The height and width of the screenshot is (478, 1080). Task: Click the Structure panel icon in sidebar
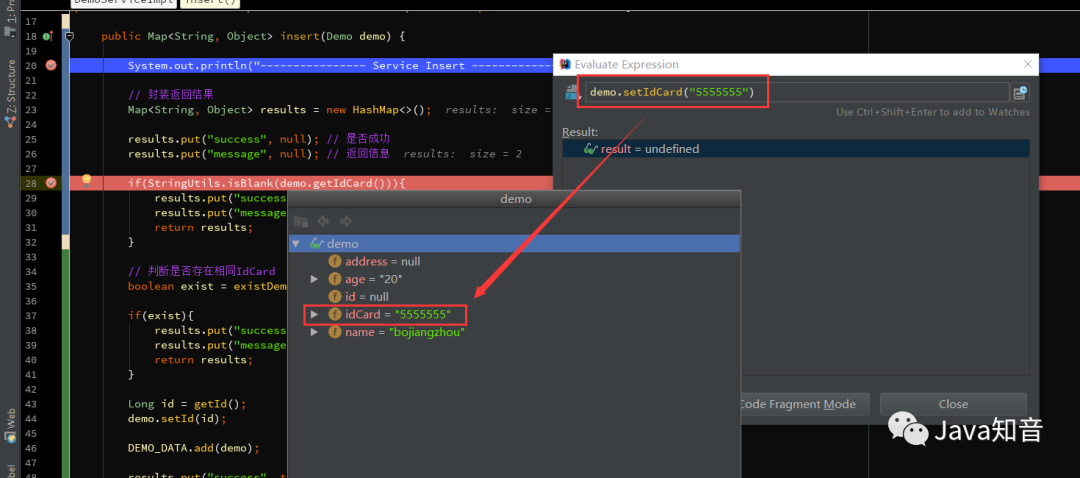[10, 123]
